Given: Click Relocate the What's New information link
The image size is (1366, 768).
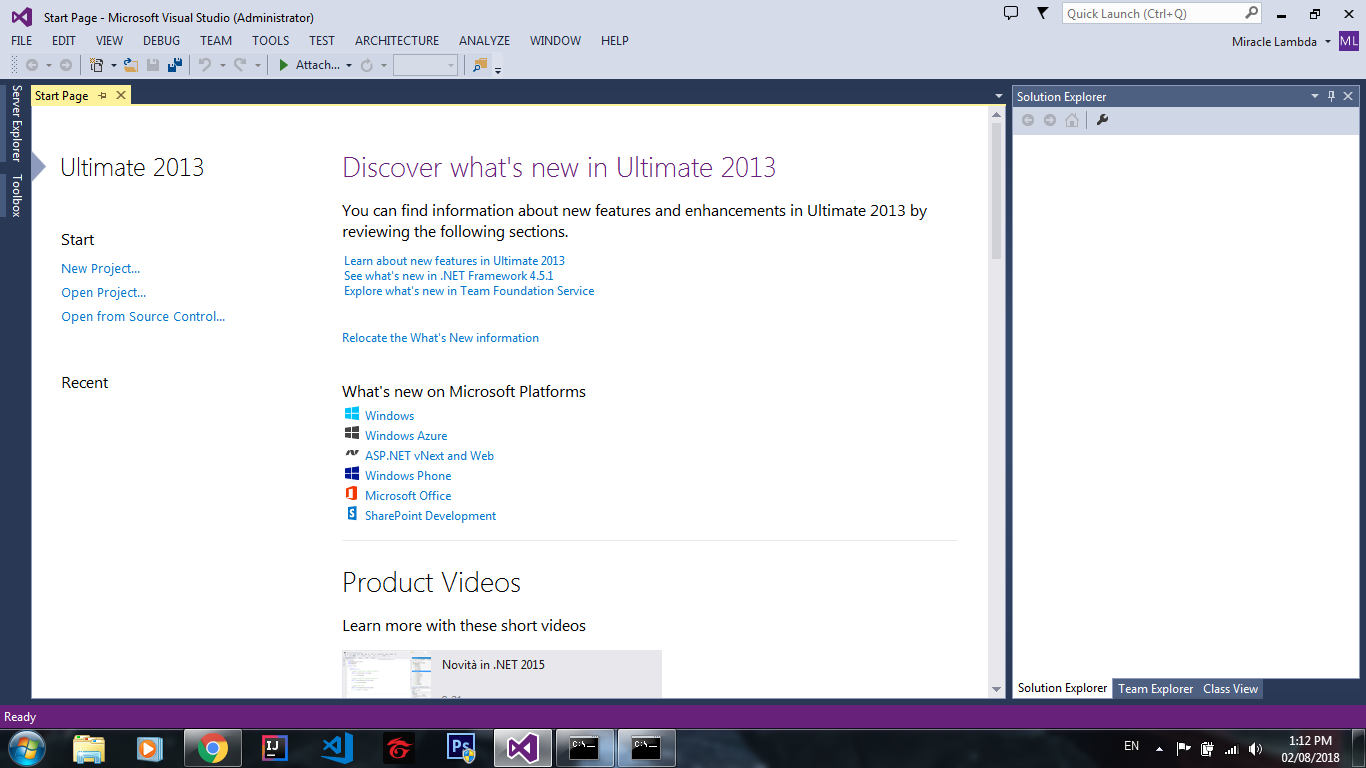Looking at the screenshot, I should point(440,338).
